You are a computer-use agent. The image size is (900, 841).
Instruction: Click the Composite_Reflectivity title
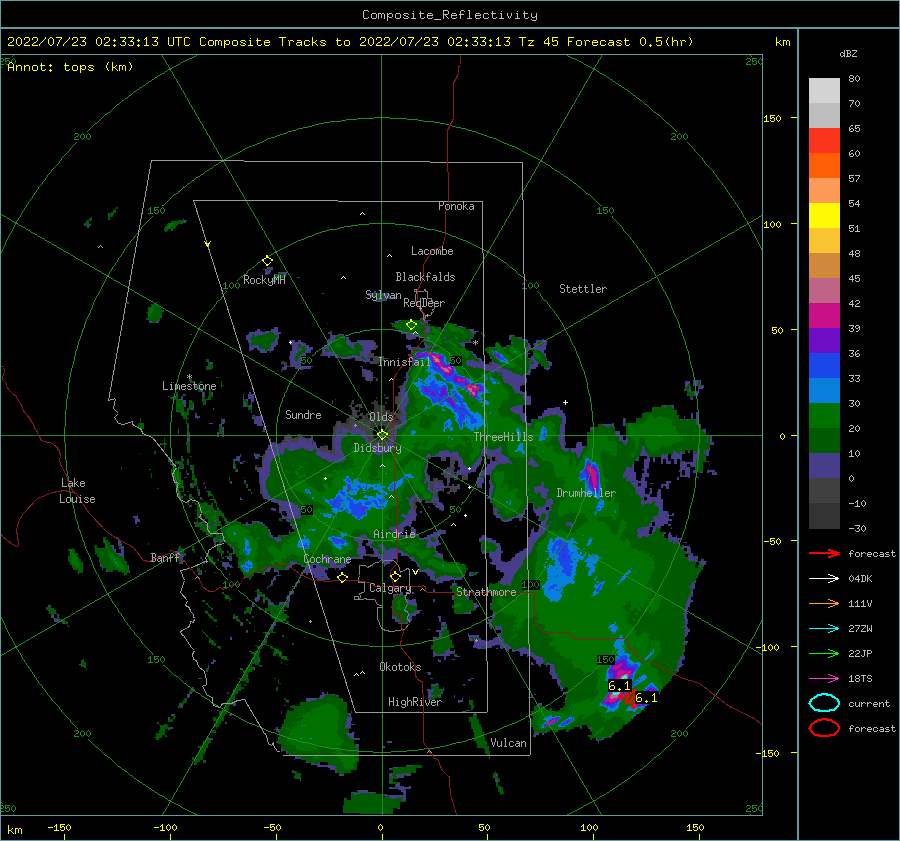coord(450,15)
